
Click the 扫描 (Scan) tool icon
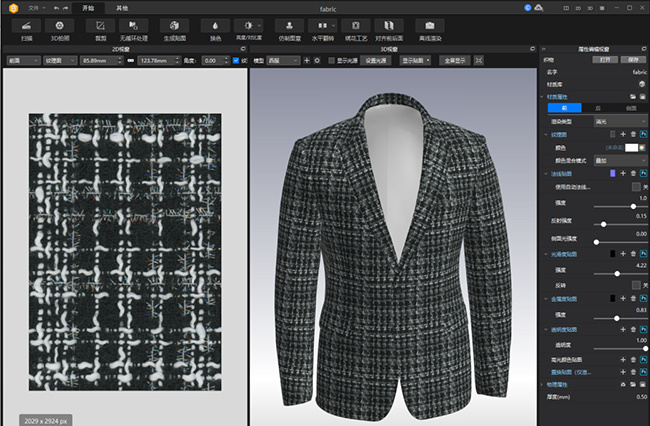coord(25,28)
